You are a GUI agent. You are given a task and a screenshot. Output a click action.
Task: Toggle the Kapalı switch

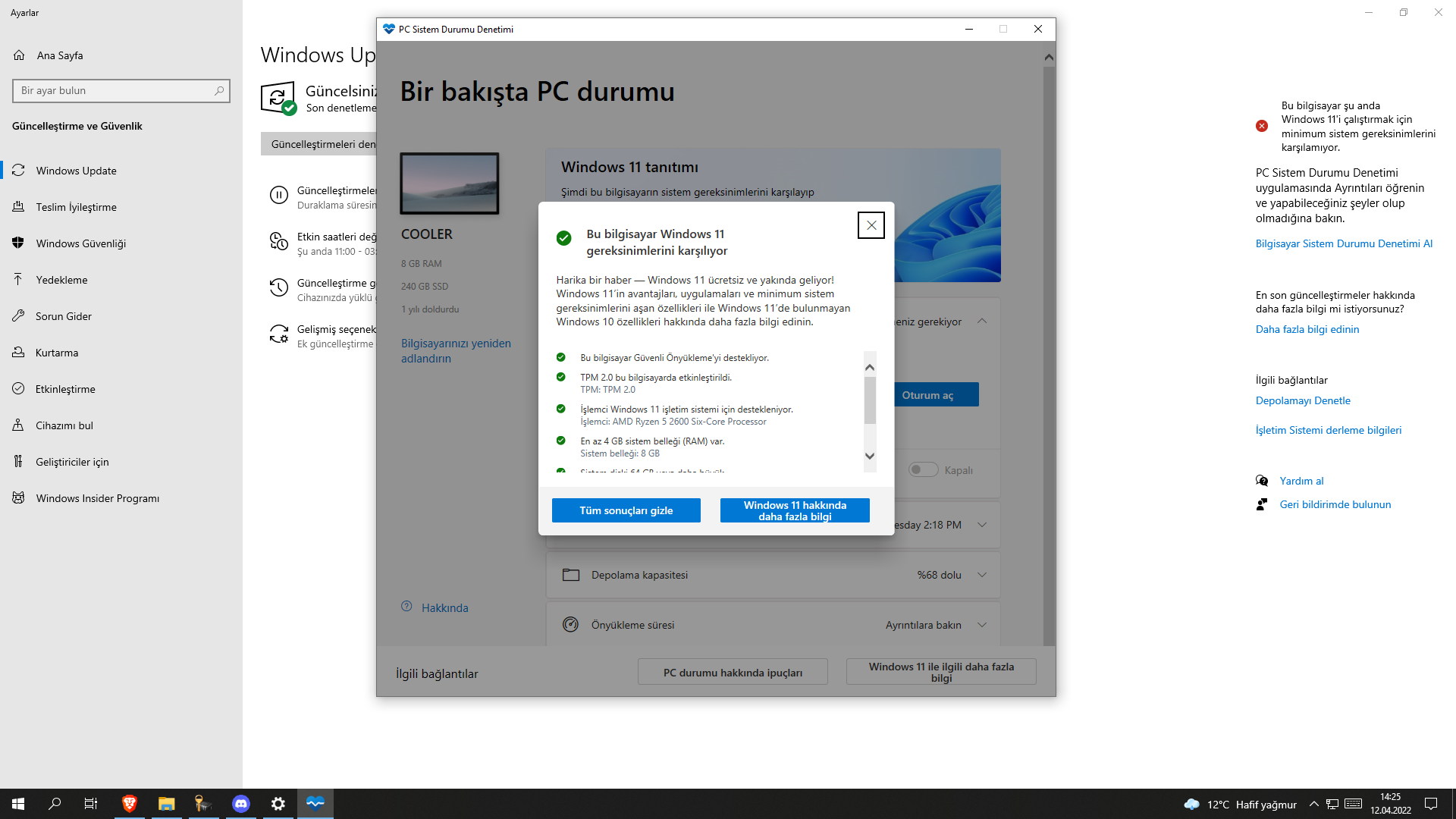923,470
